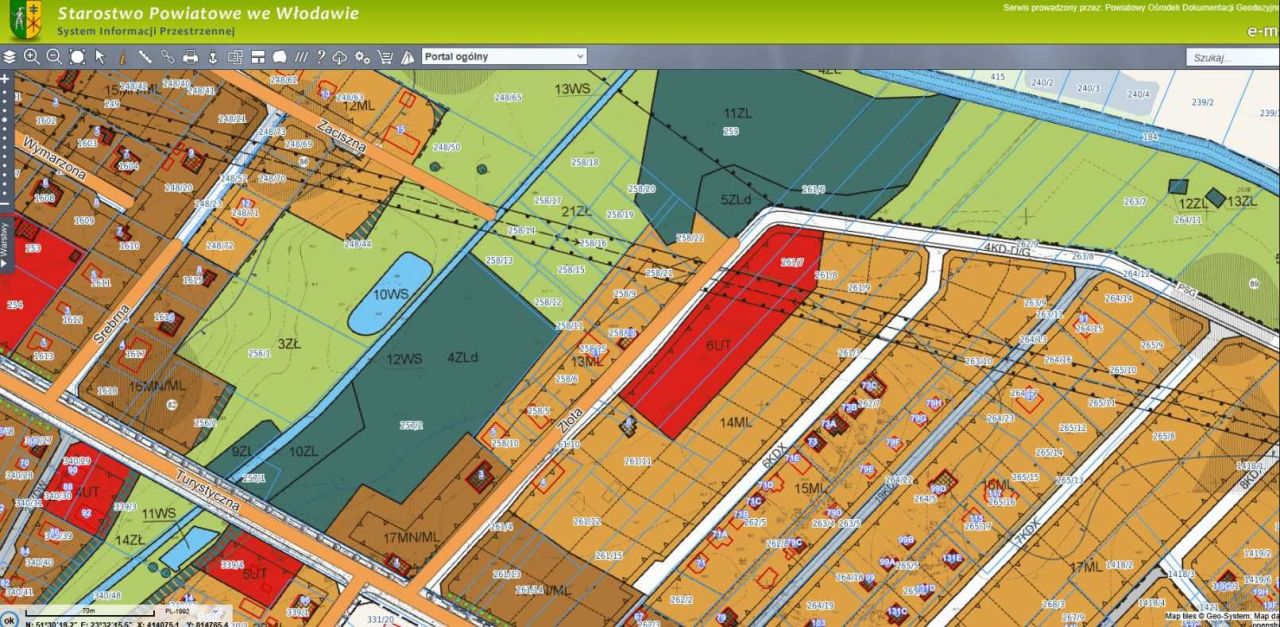The image size is (1280, 627).
Task: Click the hatching lines tool icon
Action: (301, 57)
